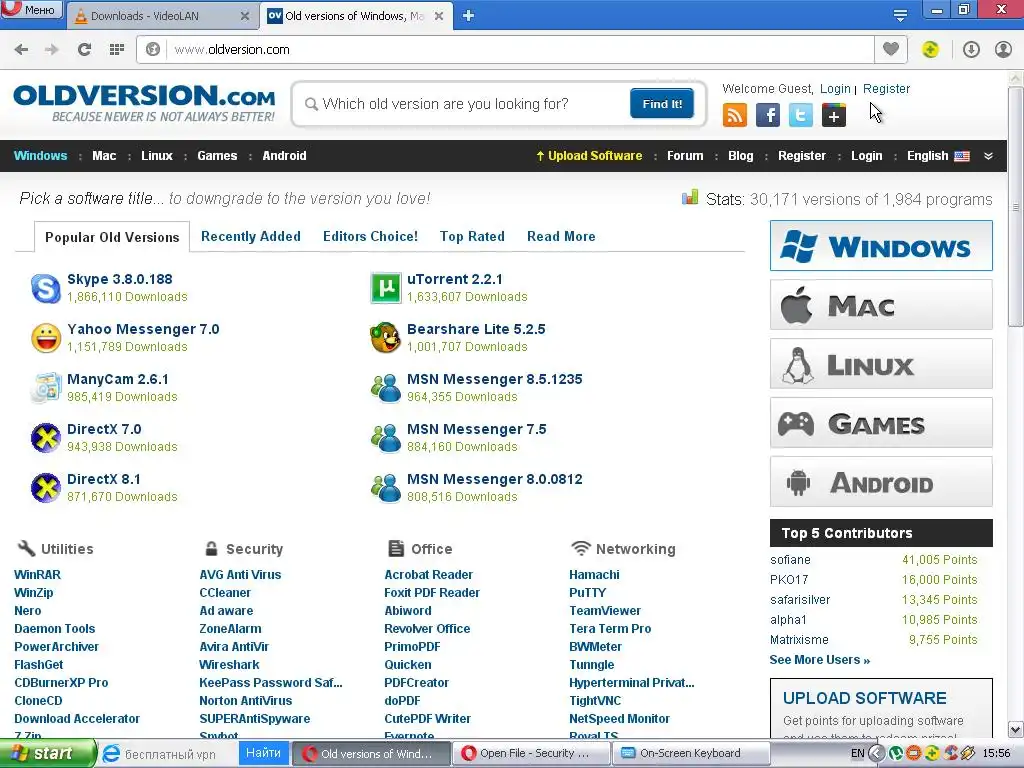Open the downloads arrow icon in toolbar

click(971, 50)
